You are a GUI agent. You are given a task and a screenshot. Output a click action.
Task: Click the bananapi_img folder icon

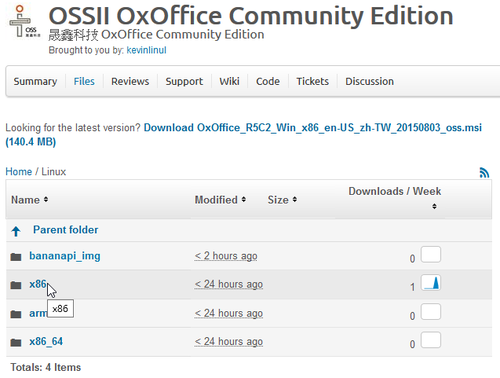tap(16, 257)
